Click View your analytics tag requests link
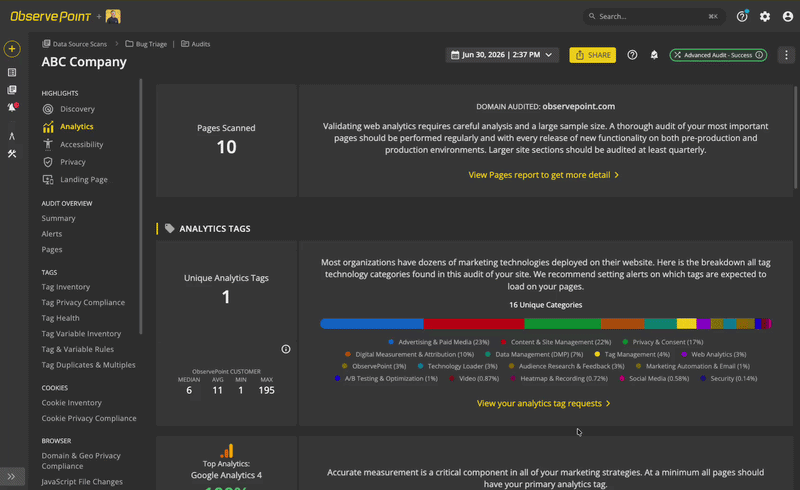800x490 pixels. (x=544, y=404)
